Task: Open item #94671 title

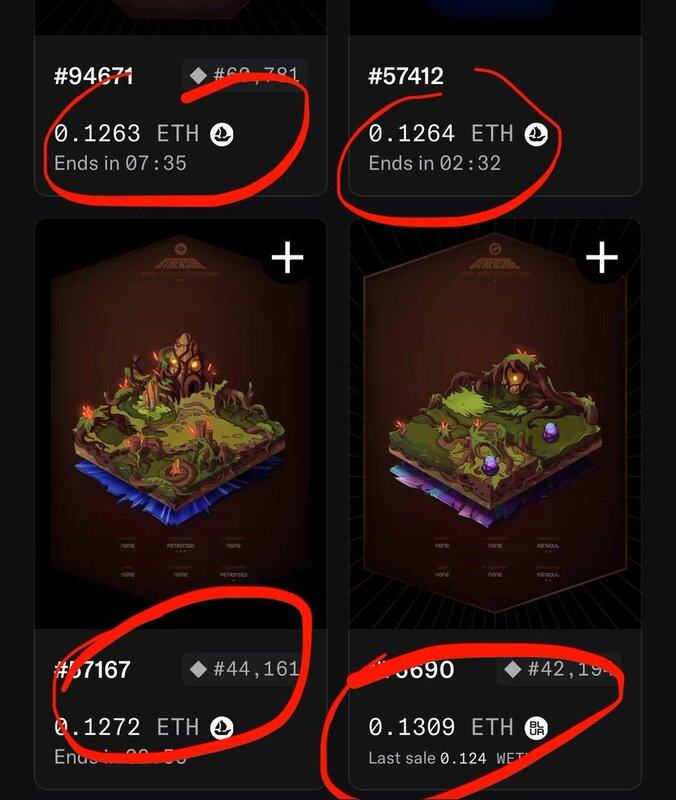Action: coord(93,76)
